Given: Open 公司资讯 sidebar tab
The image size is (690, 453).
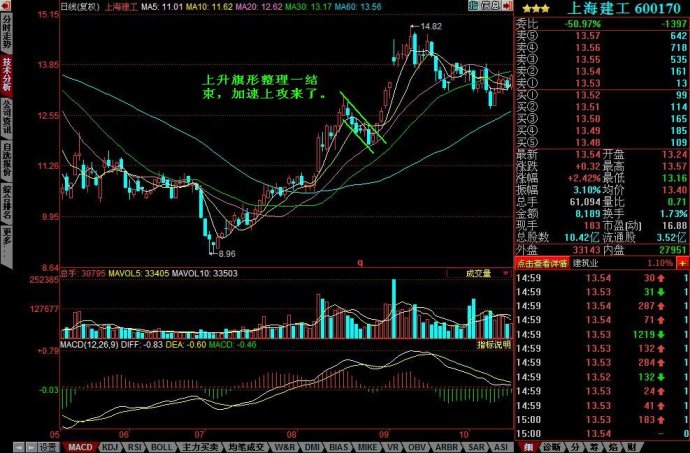Looking at the screenshot, I should tap(7, 116).
